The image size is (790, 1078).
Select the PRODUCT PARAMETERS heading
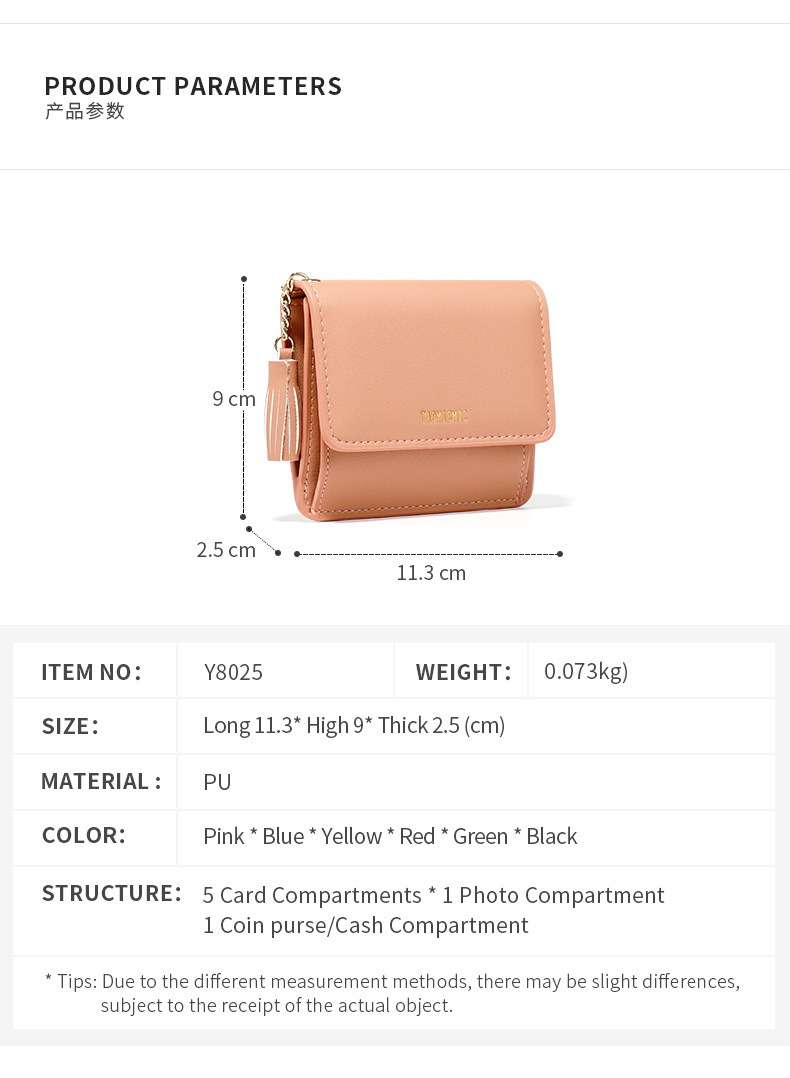(193, 87)
